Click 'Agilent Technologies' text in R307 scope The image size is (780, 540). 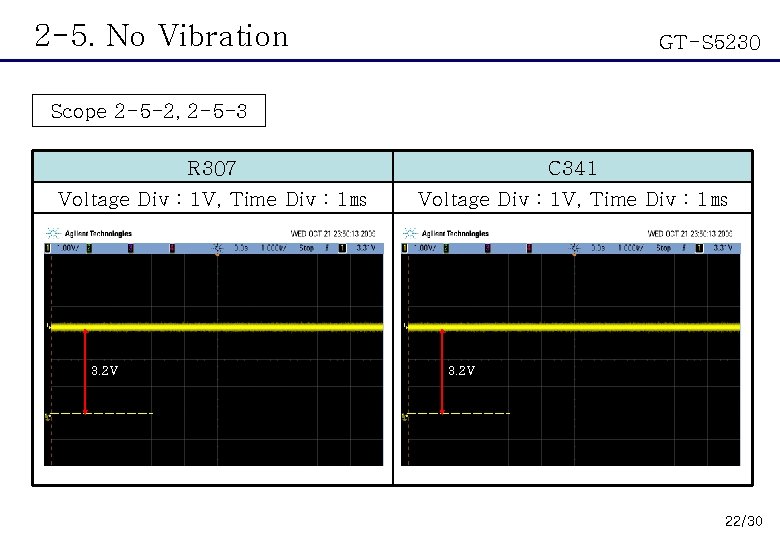[98, 234]
